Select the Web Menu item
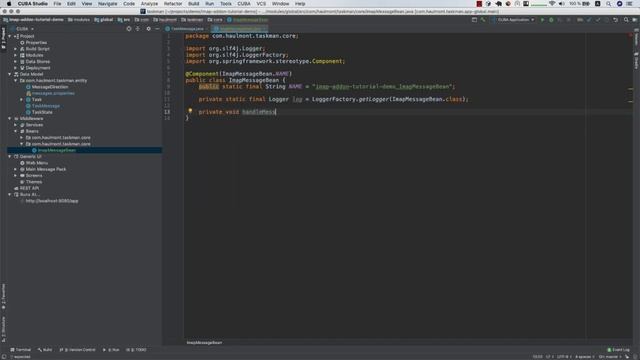 (x=37, y=163)
